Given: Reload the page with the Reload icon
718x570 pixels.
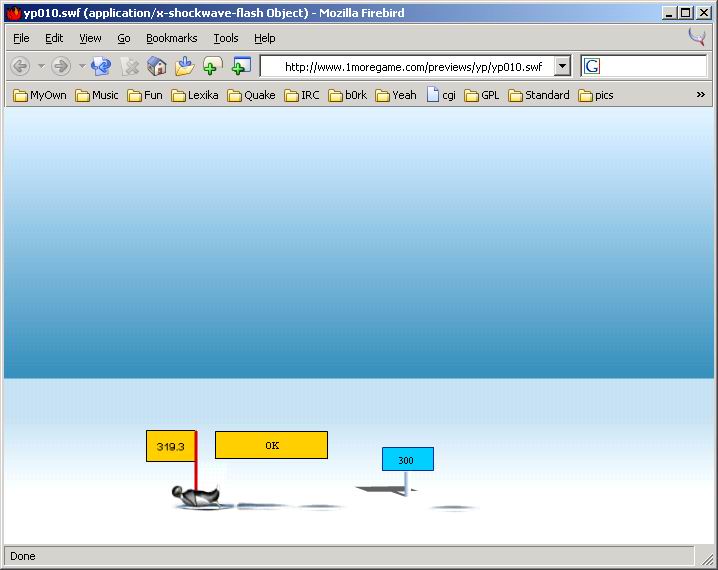Looking at the screenshot, I should (101, 66).
